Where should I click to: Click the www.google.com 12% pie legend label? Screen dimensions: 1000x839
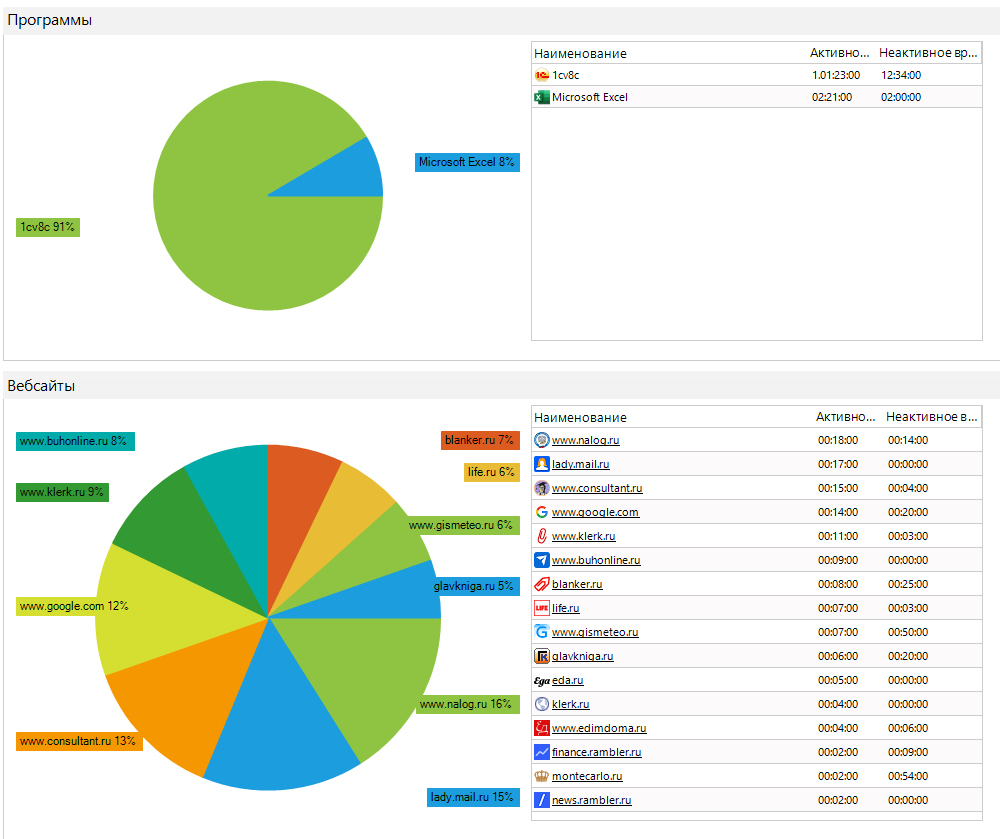pyautogui.click(x=74, y=606)
